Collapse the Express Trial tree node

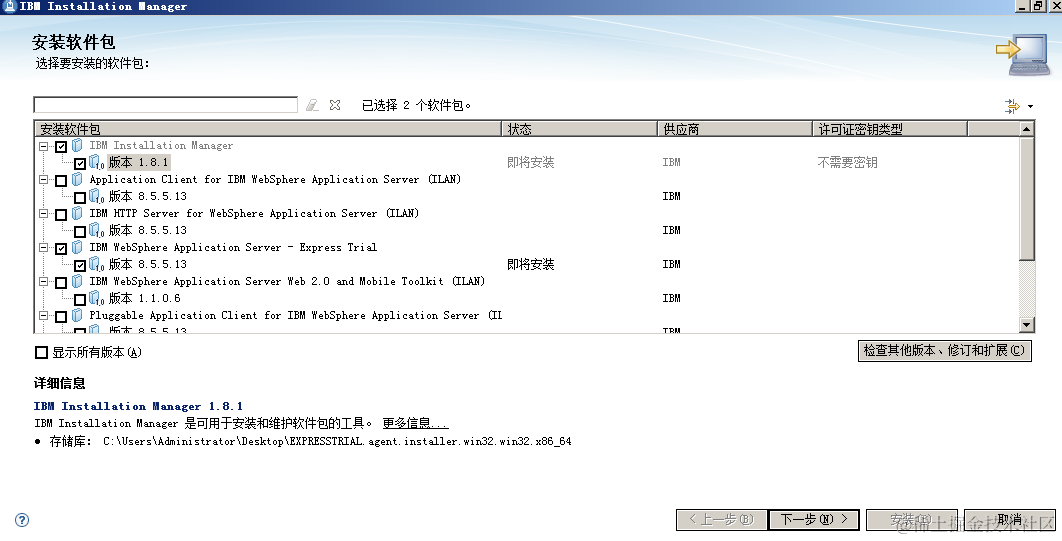click(x=44, y=248)
